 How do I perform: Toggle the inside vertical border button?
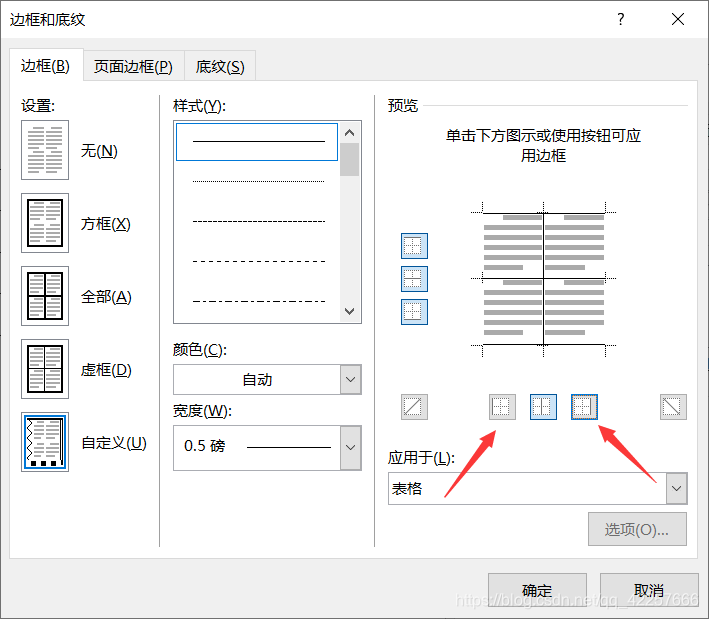[543, 407]
